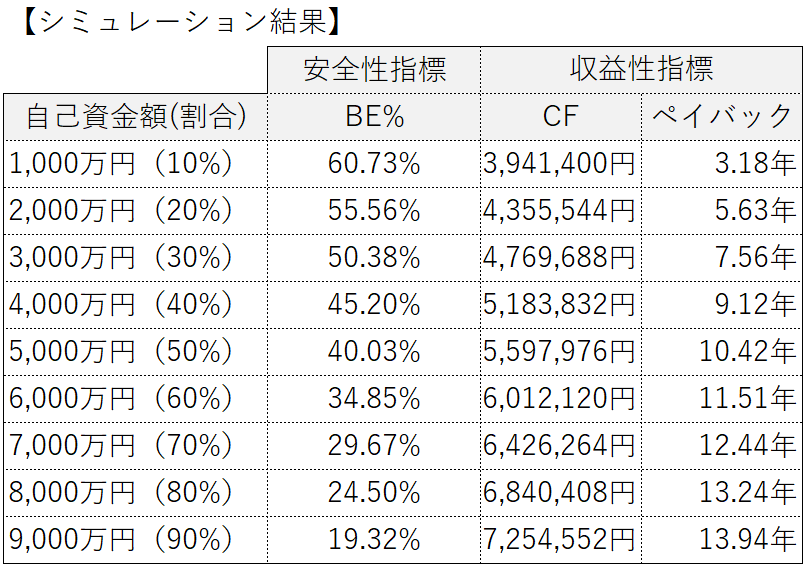Select the 60.73% BE cell
This screenshot has width=811, height=568.
click(x=374, y=163)
